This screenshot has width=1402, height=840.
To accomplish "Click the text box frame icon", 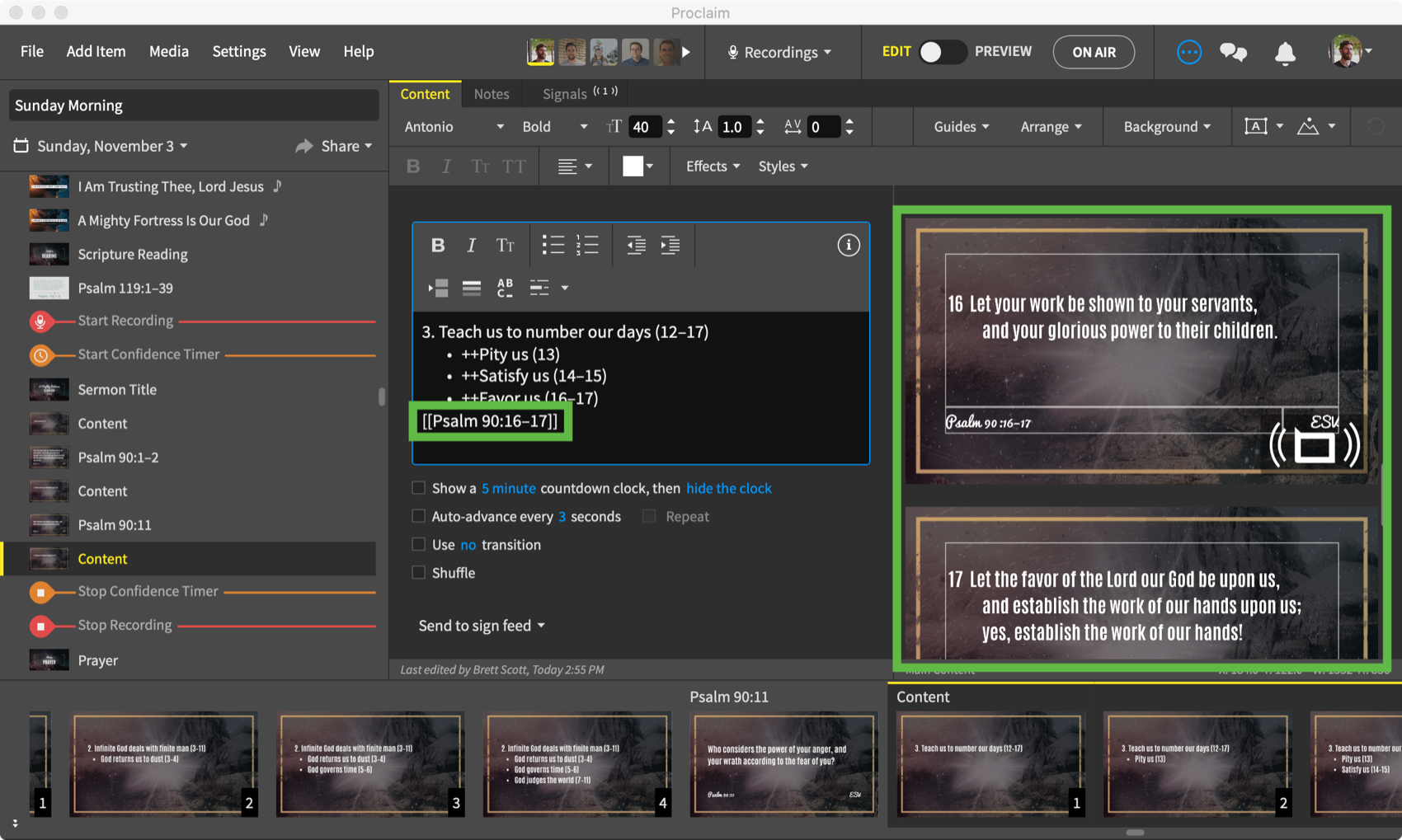I will [x=1255, y=126].
